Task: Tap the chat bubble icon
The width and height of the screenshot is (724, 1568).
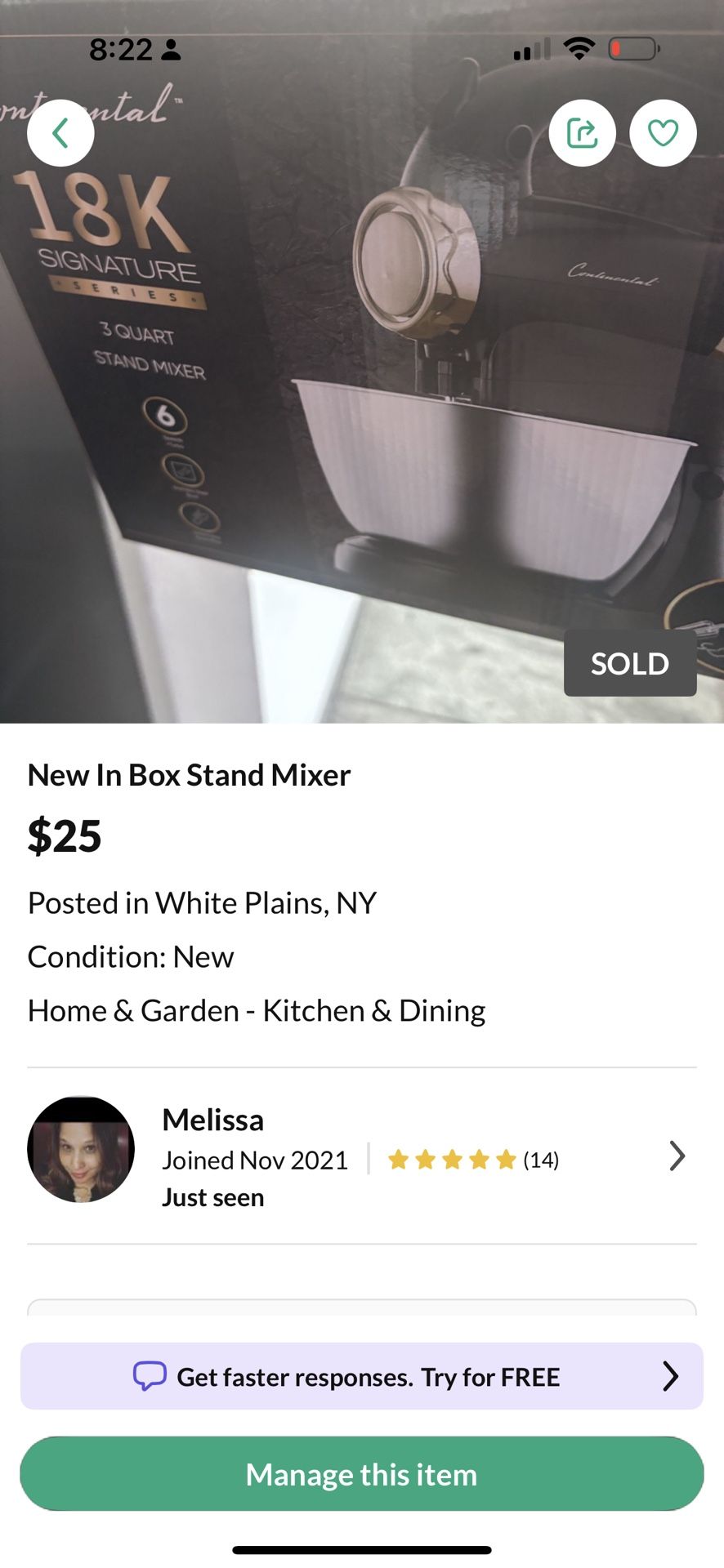Action: coord(150,1376)
